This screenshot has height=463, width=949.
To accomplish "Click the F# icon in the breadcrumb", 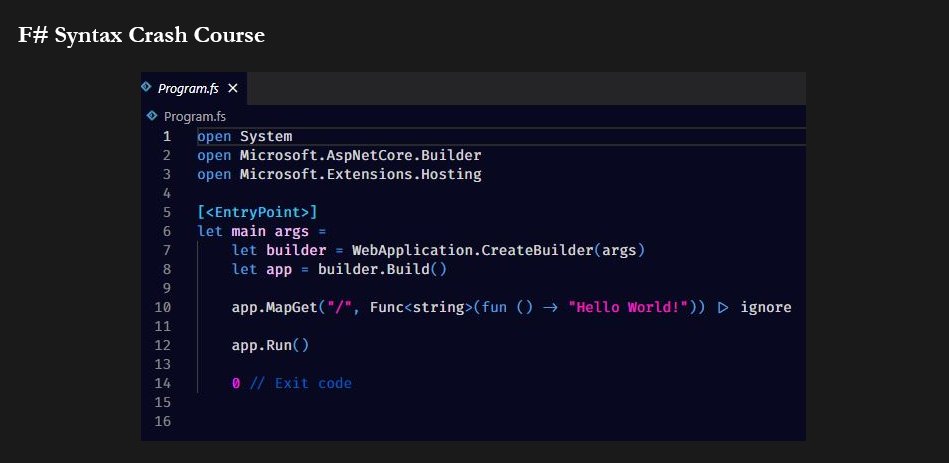I will pos(152,116).
